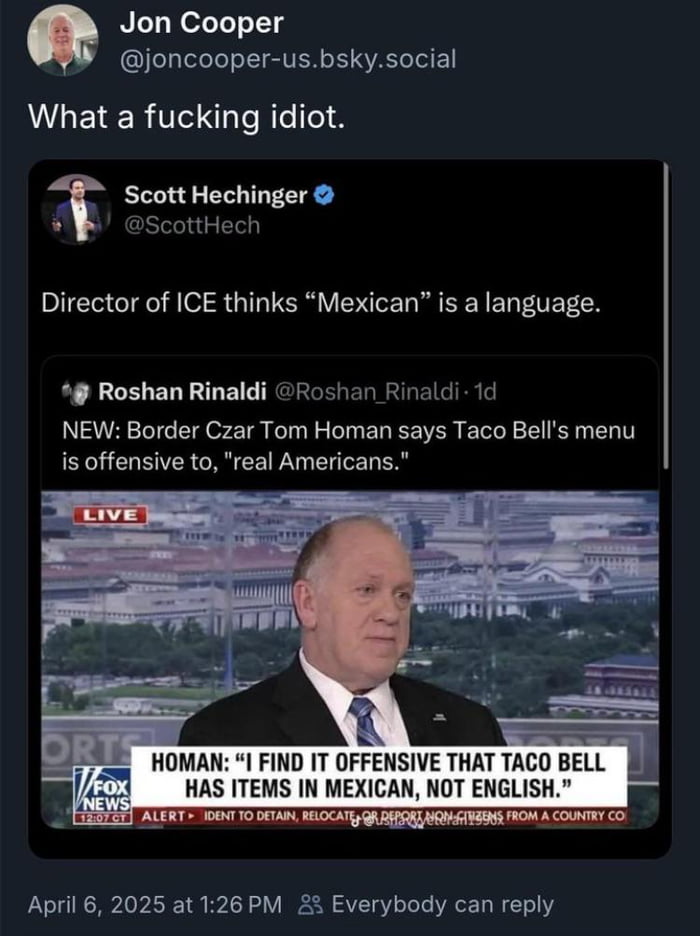Click the people icon beside reply settings
The width and height of the screenshot is (700, 936).
pos(310,905)
